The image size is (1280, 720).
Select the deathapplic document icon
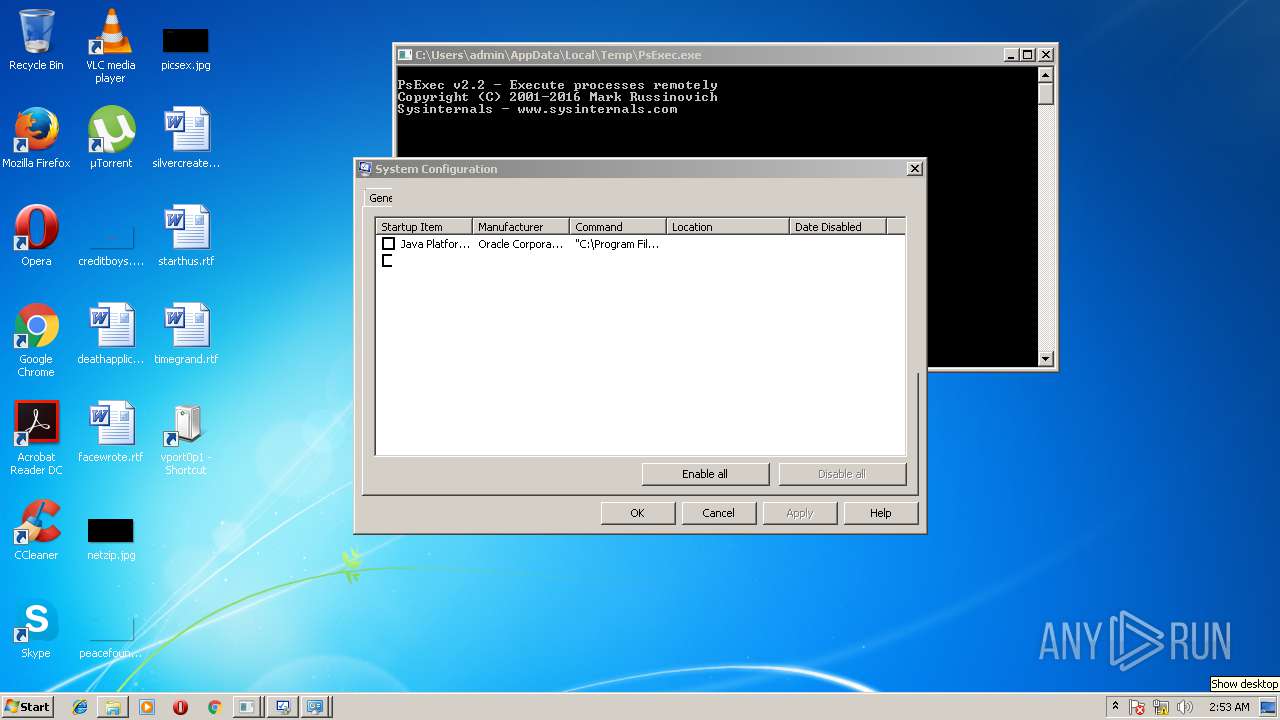click(x=110, y=334)
